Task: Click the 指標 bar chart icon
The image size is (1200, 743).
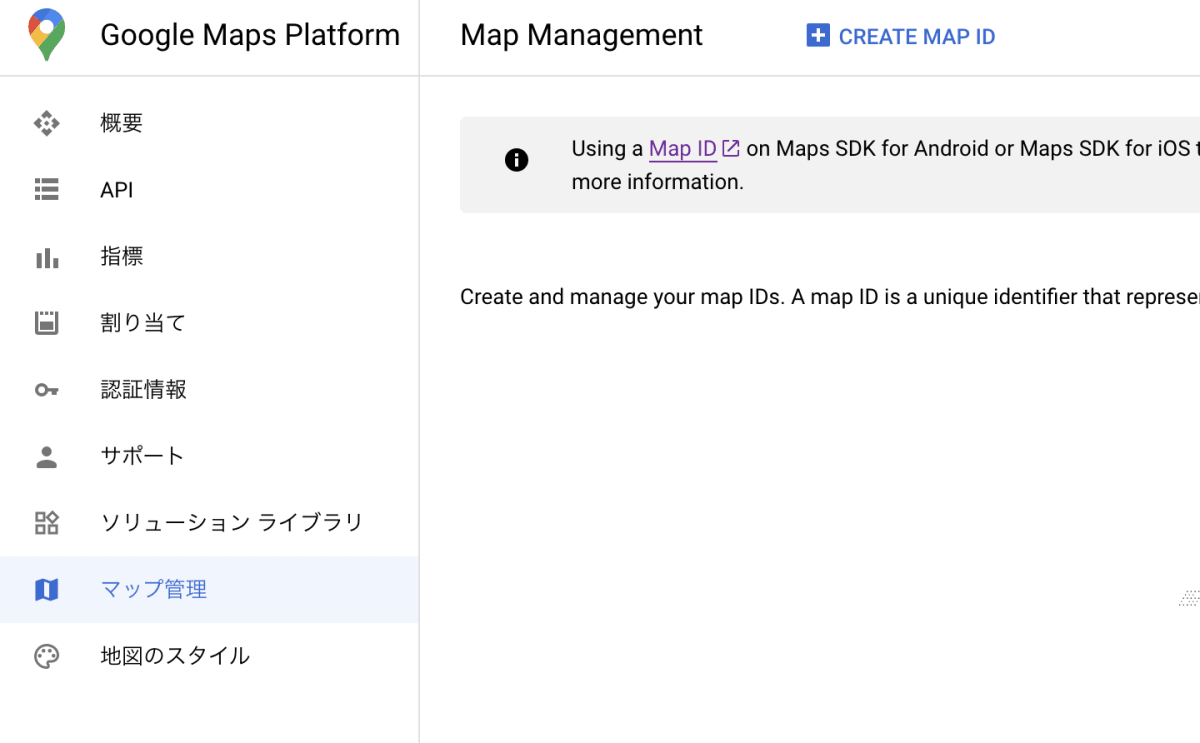Action: (x=47, y=257)
